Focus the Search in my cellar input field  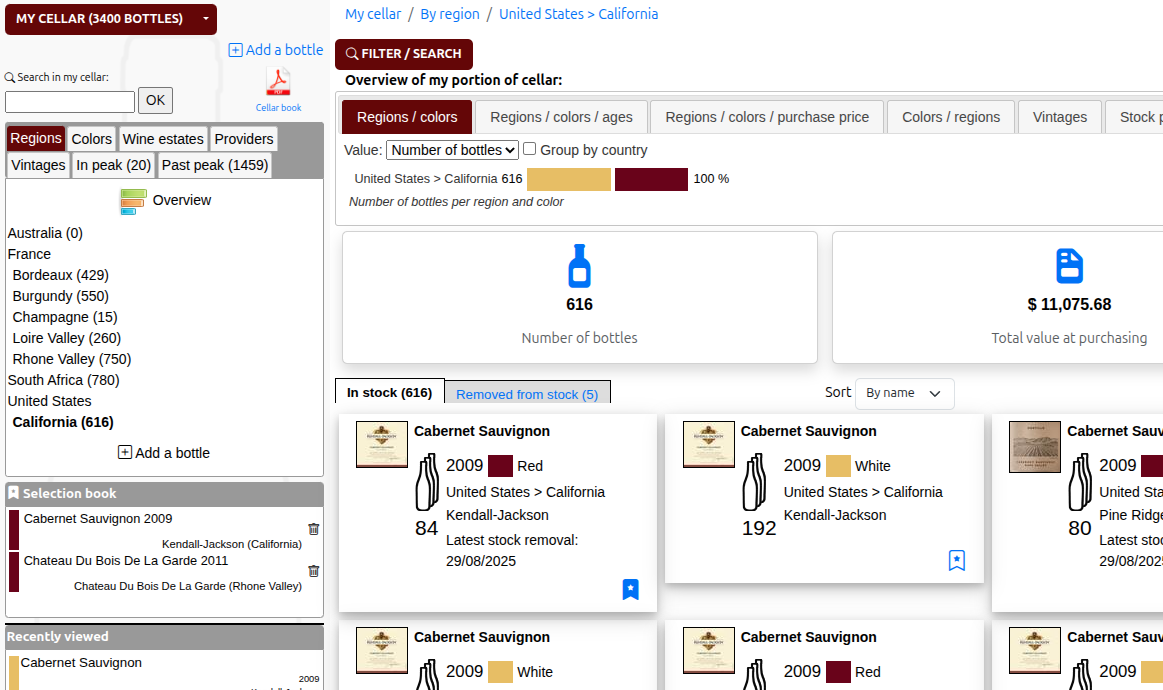70,101
